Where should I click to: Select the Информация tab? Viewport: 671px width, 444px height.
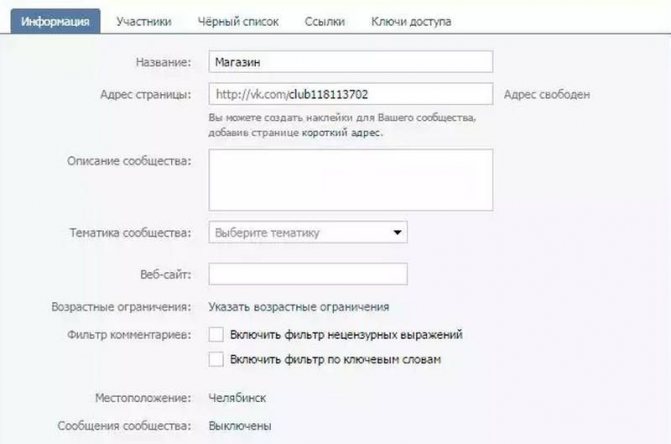pos(56,21)
